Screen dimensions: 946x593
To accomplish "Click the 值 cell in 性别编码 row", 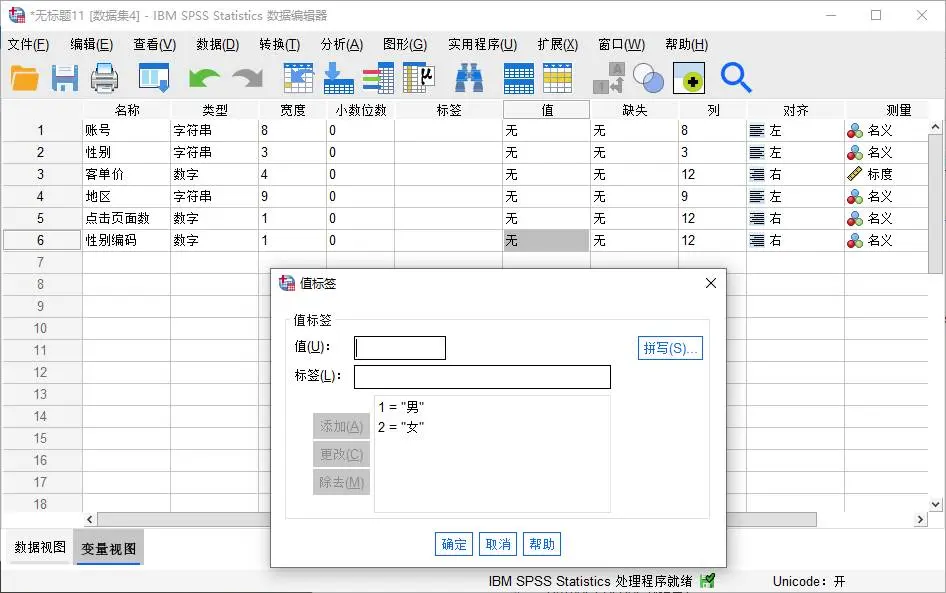I will [x=546, y=241].
